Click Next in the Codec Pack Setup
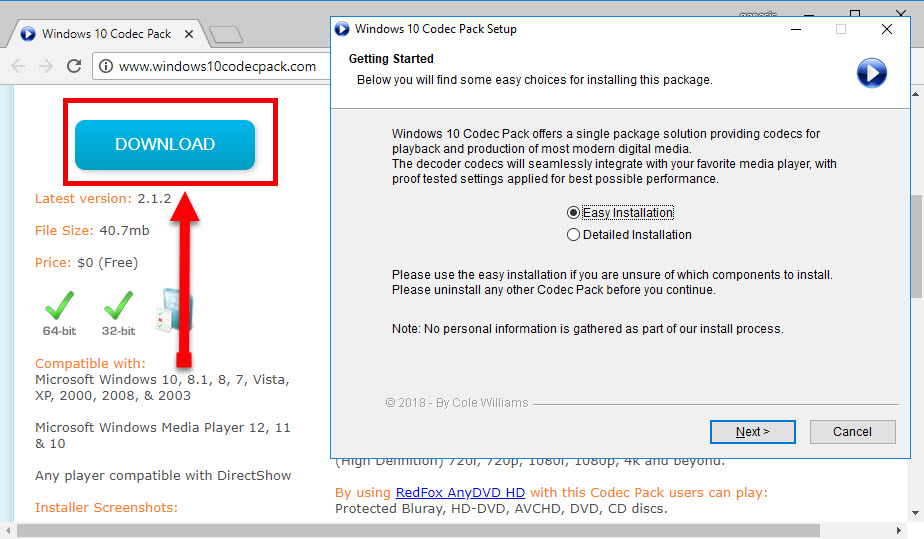Viewport: 924px width, 539px height. tap(753, 432)
